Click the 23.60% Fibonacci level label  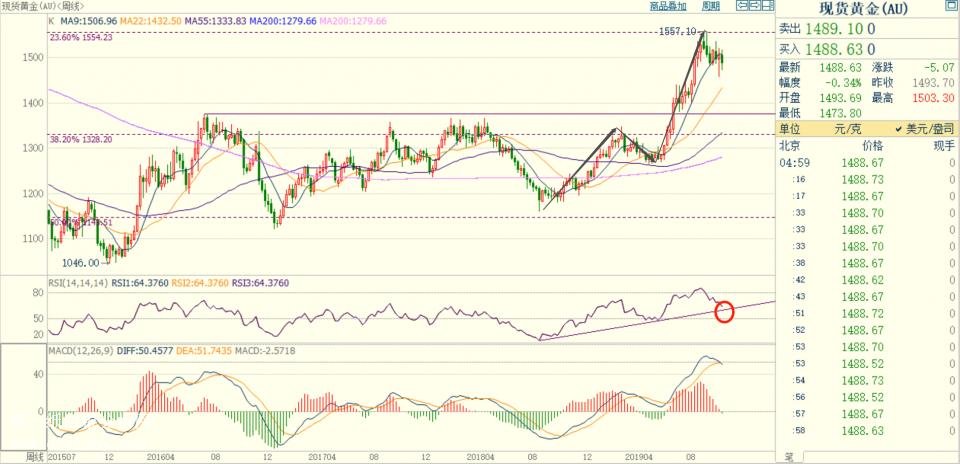pyautogui.click(x=81, y=37)
